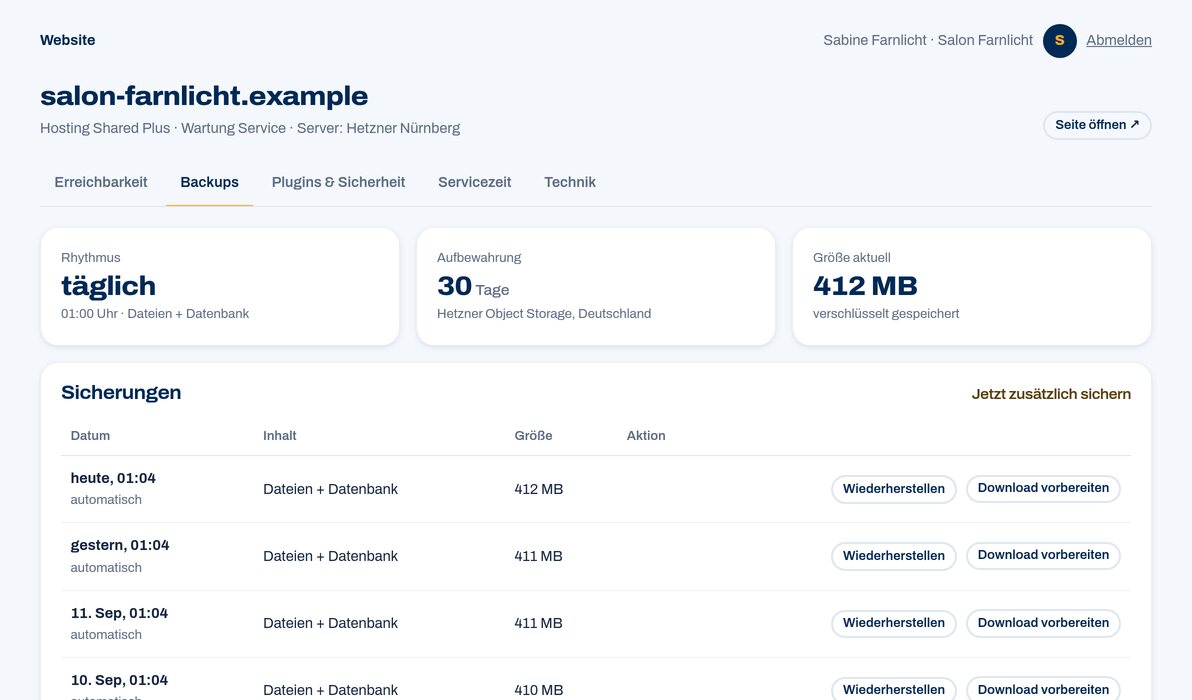This screenshot has width=1192, height=700.
Task: Click Sabine Farnlicht · Salon Farnlicht account name
Action: (927, 40)
